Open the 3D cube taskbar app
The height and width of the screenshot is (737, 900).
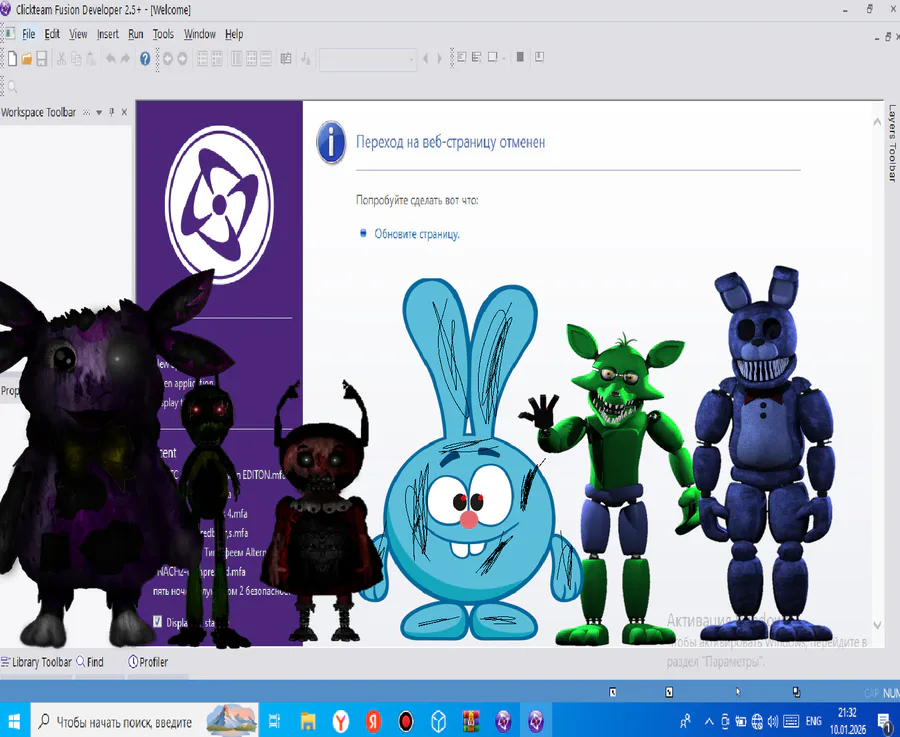[x=439, y=721]
